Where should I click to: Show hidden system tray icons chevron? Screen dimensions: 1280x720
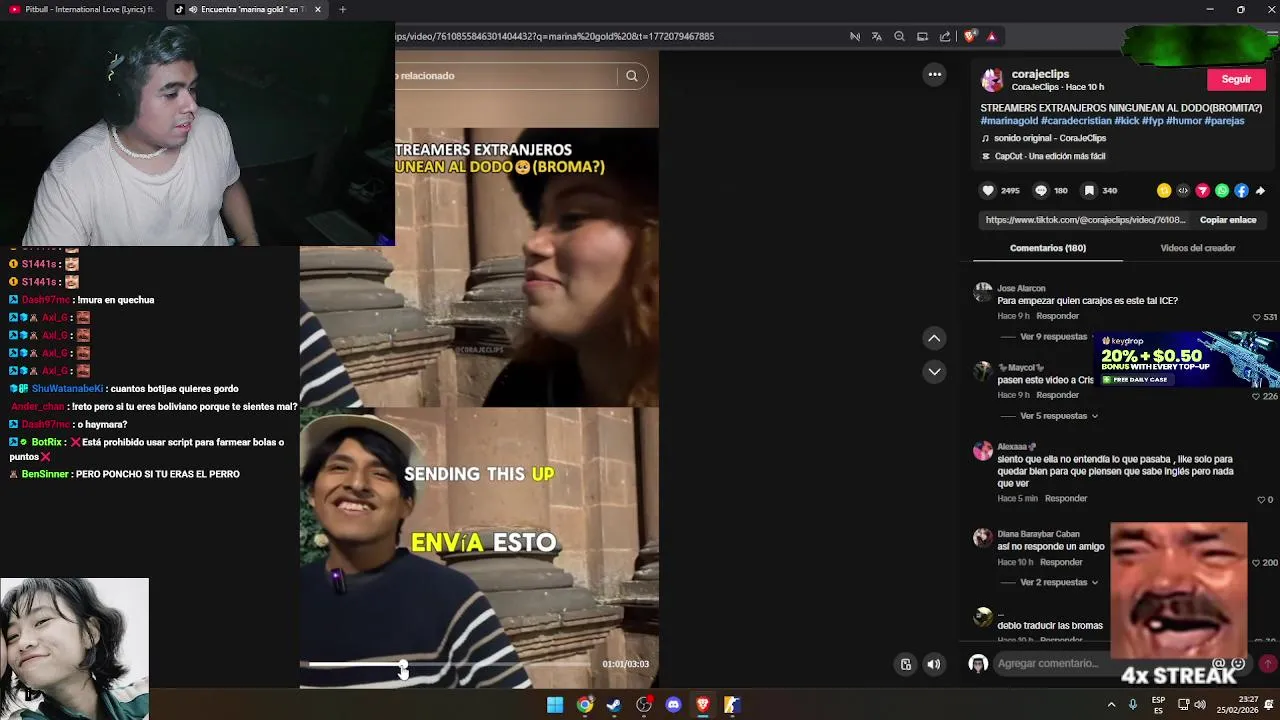1111,704
